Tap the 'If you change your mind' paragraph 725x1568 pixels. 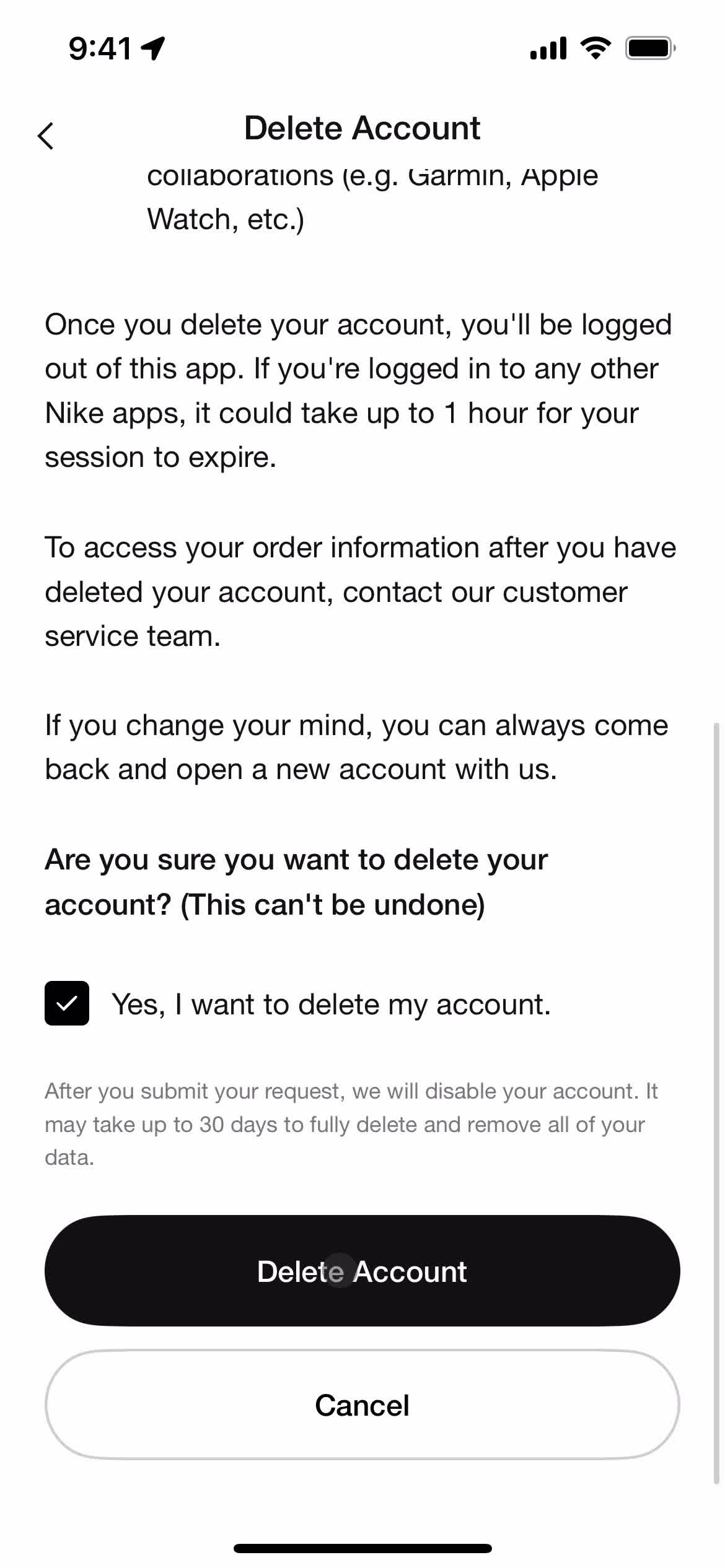[x=357, y=747]
